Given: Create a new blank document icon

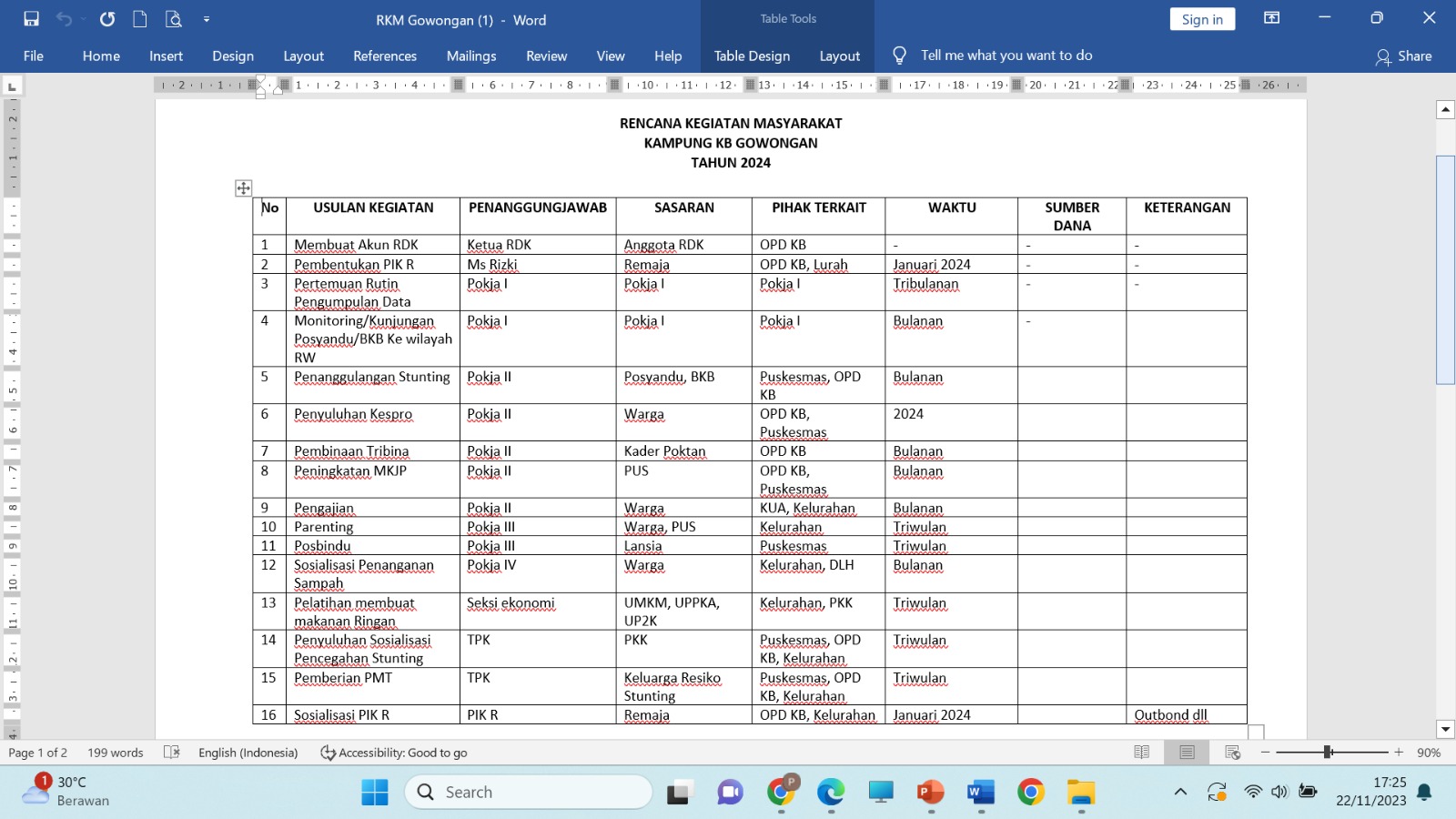Looking at the screenshot, I should pyautogui.click(x=140, y=19).
